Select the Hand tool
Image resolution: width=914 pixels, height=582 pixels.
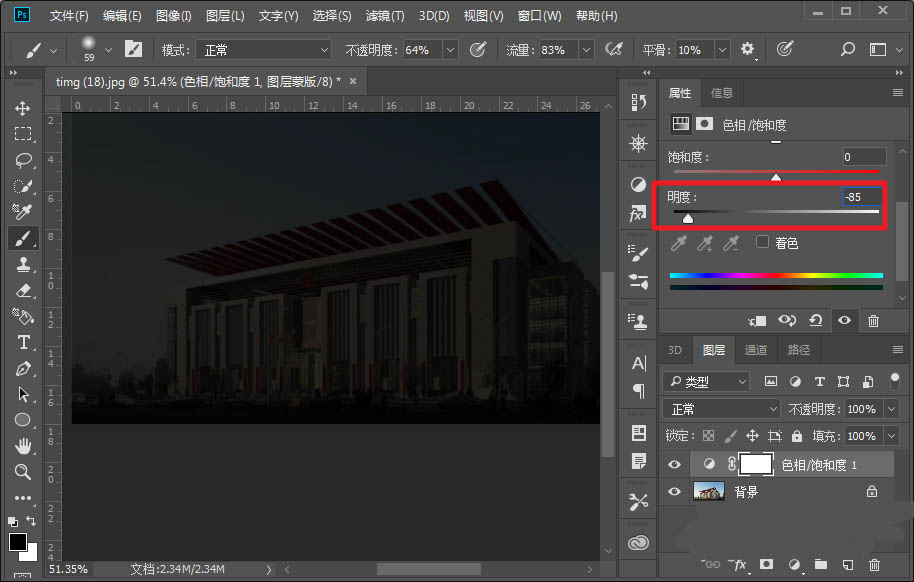click(x=22, y=446)
